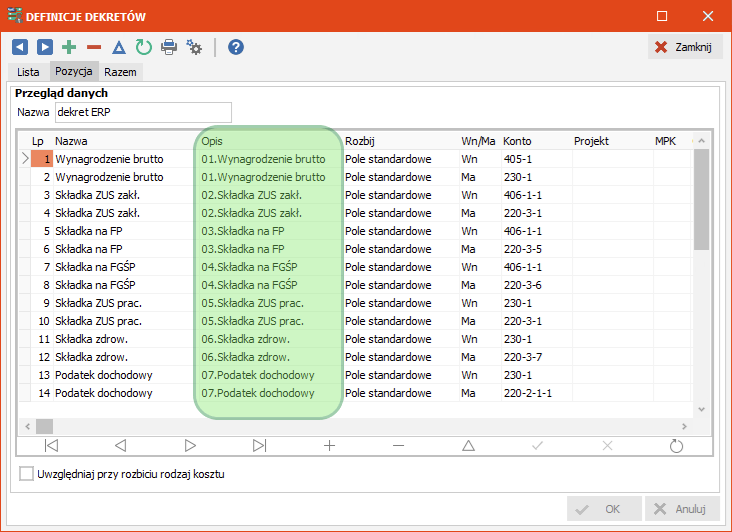This screenshot has width=732, height=532.
Task: Click into the Nazwa field with dekret ERP
Action: pyautogui.click(x=143, y=112)
